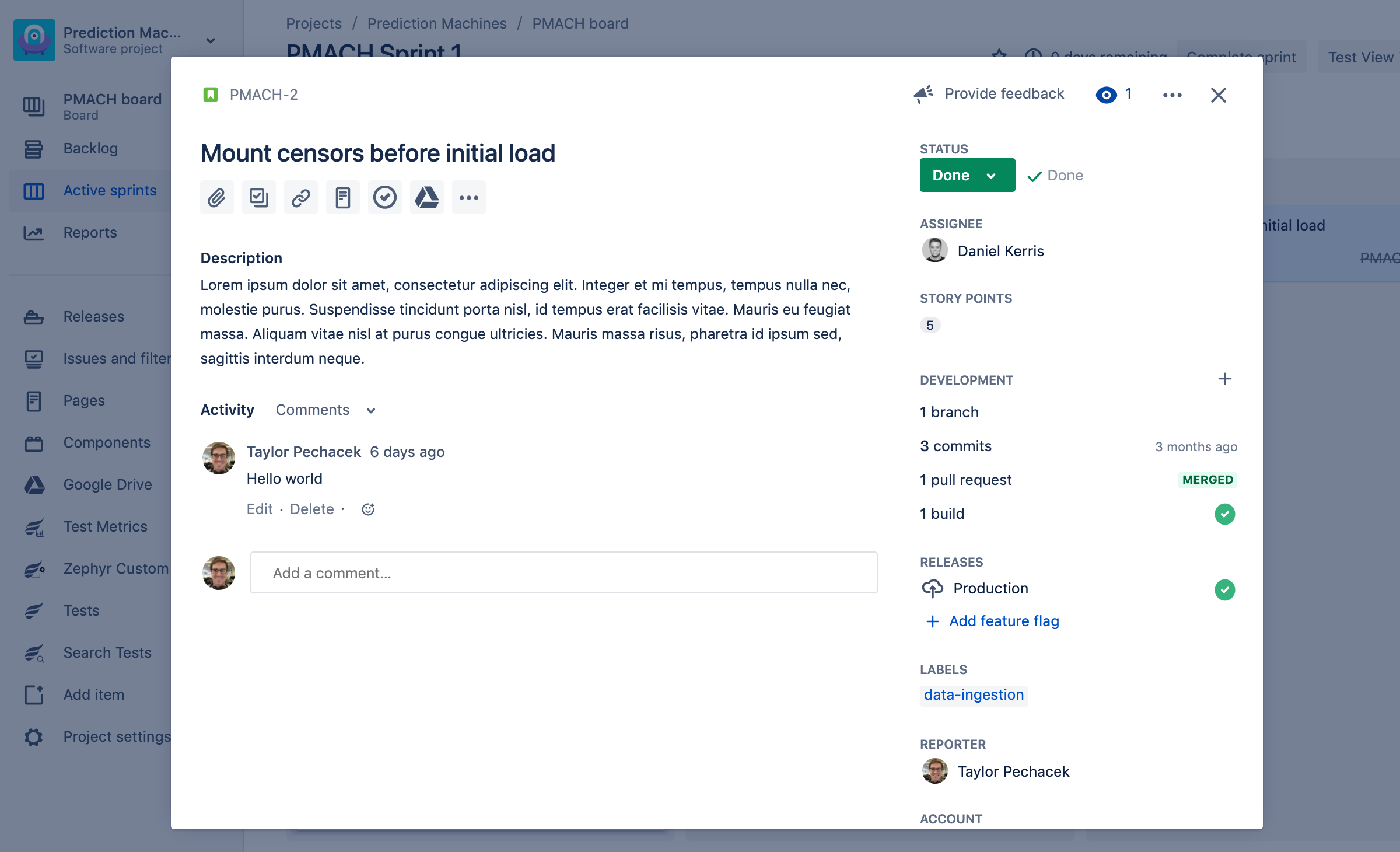Expand the more toolbar options ellipsis

pyautogui.click(x=468, y=197)
